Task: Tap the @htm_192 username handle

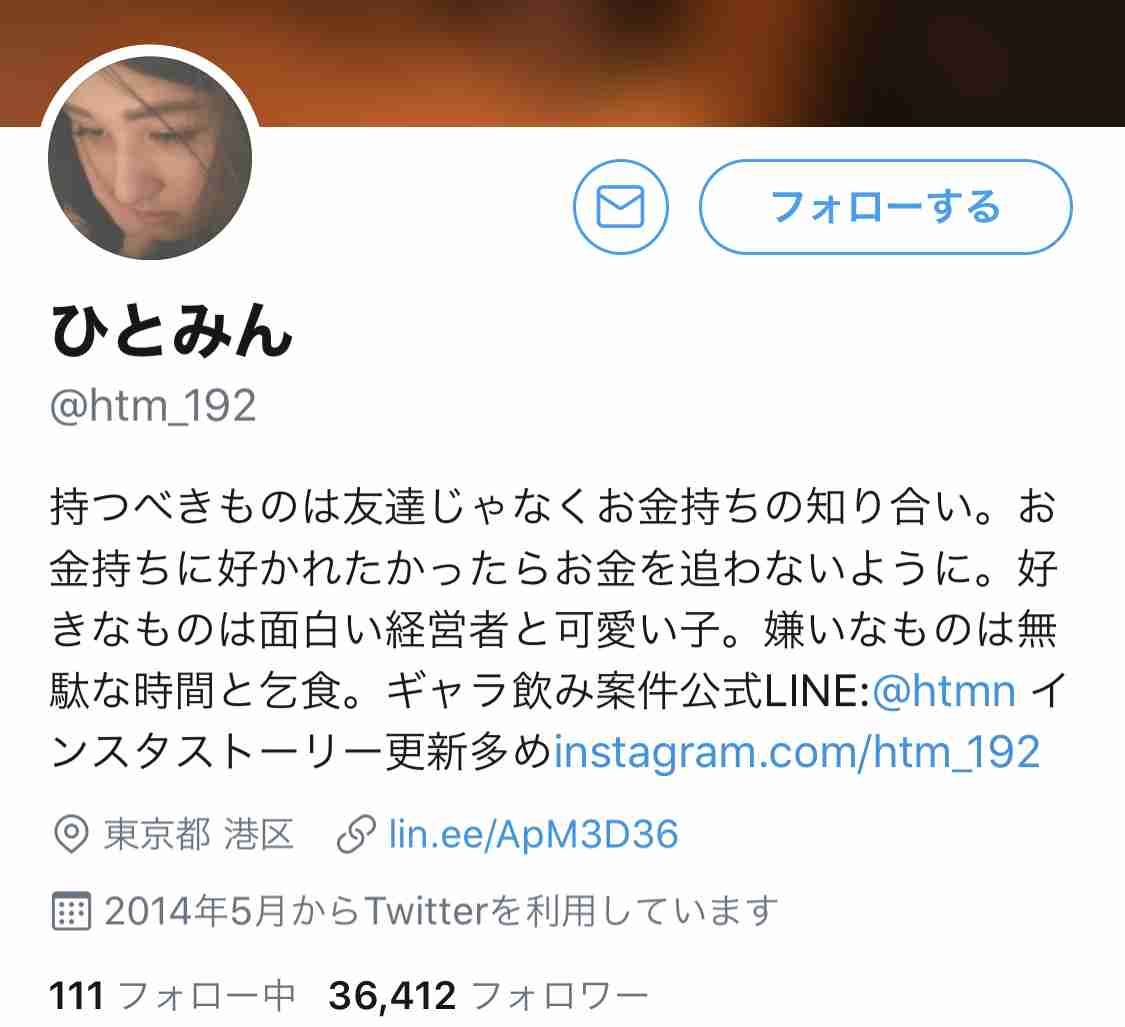Action: tap(153, 406)
